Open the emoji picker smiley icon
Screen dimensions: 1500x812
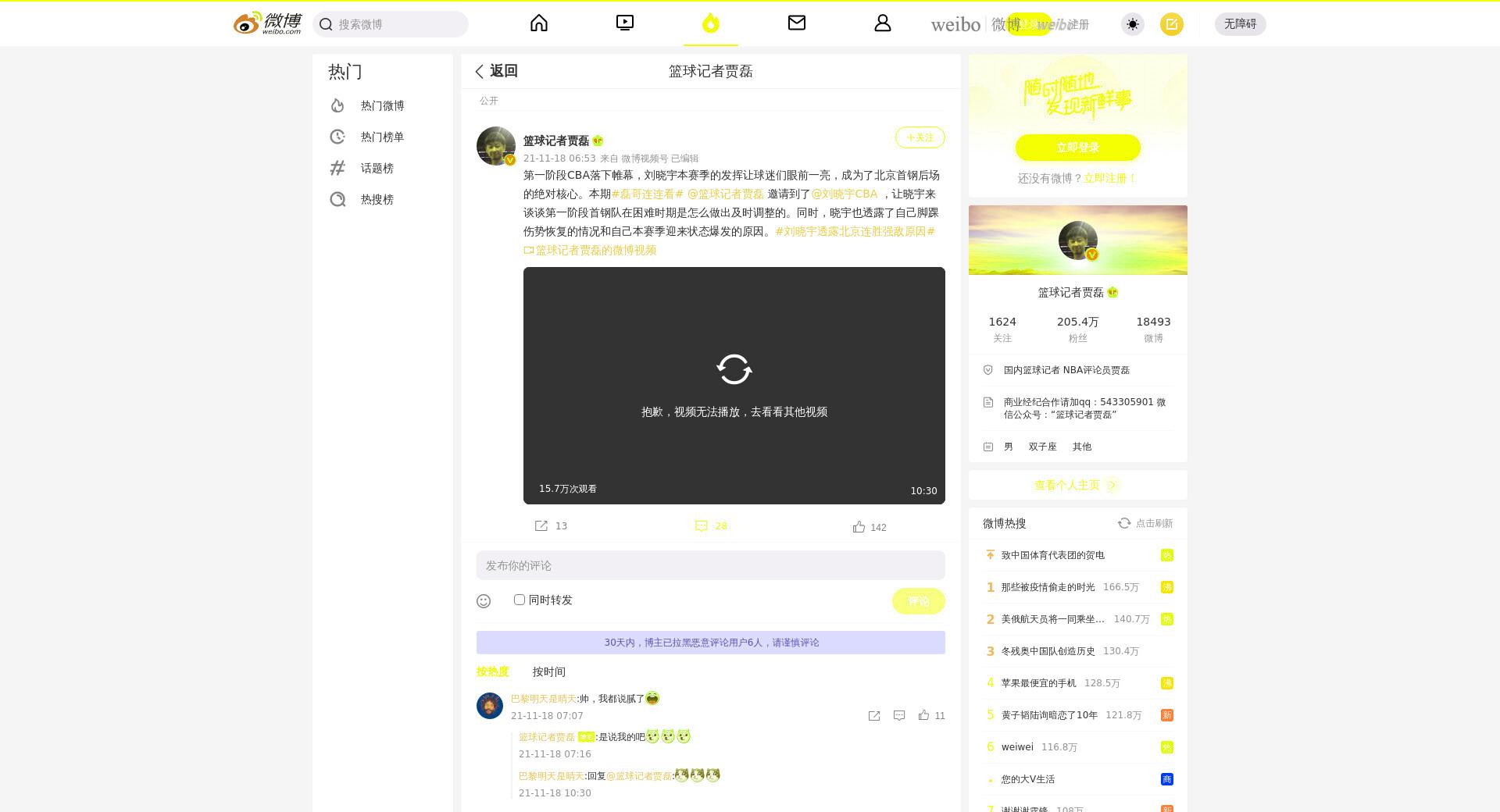484,600
